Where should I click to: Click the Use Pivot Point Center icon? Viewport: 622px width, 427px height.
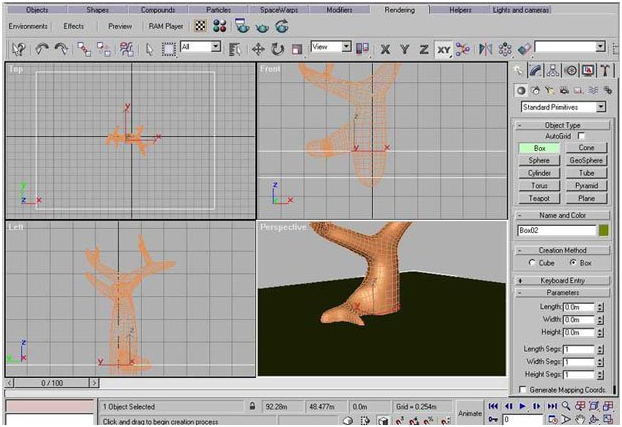click(x=362, y=49)
